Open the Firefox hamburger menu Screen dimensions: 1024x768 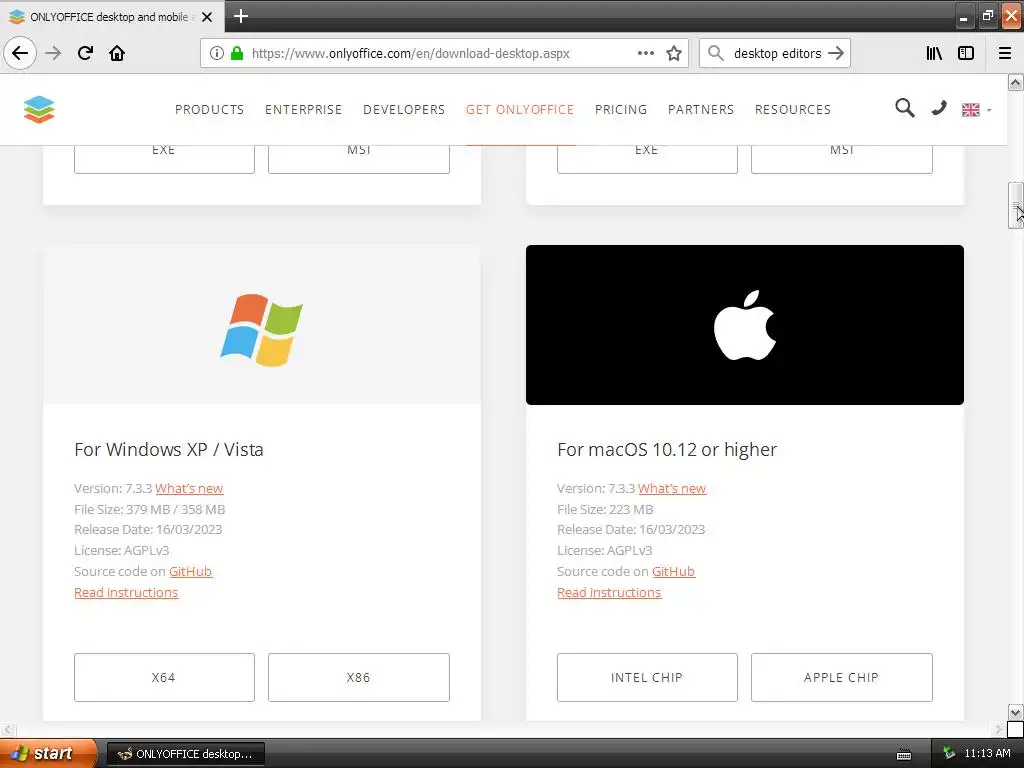click(x=1005, y=53)
